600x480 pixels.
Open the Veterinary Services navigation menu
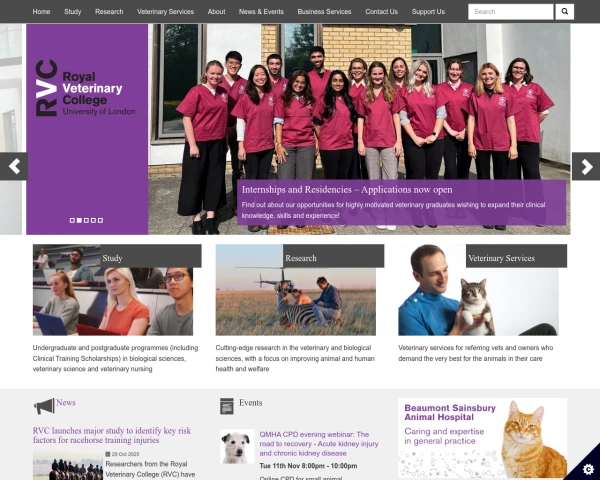coord(165,11)
